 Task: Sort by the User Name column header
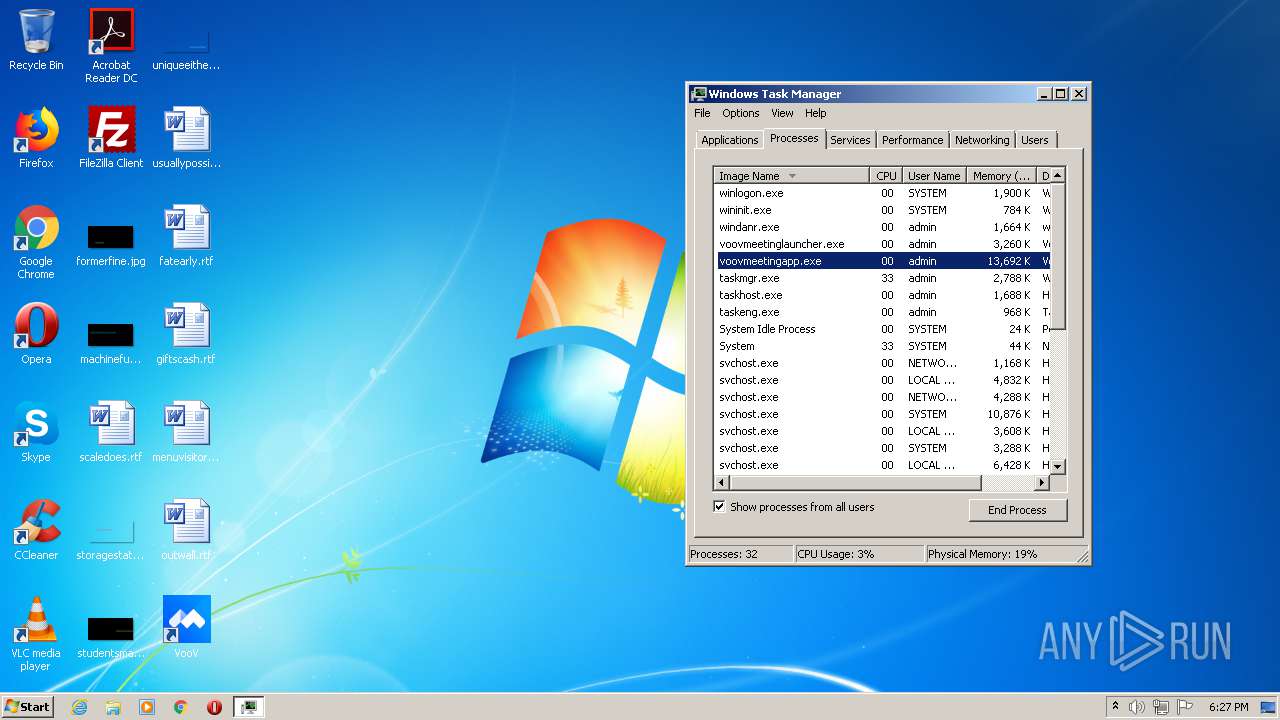[x=934, y=176]
